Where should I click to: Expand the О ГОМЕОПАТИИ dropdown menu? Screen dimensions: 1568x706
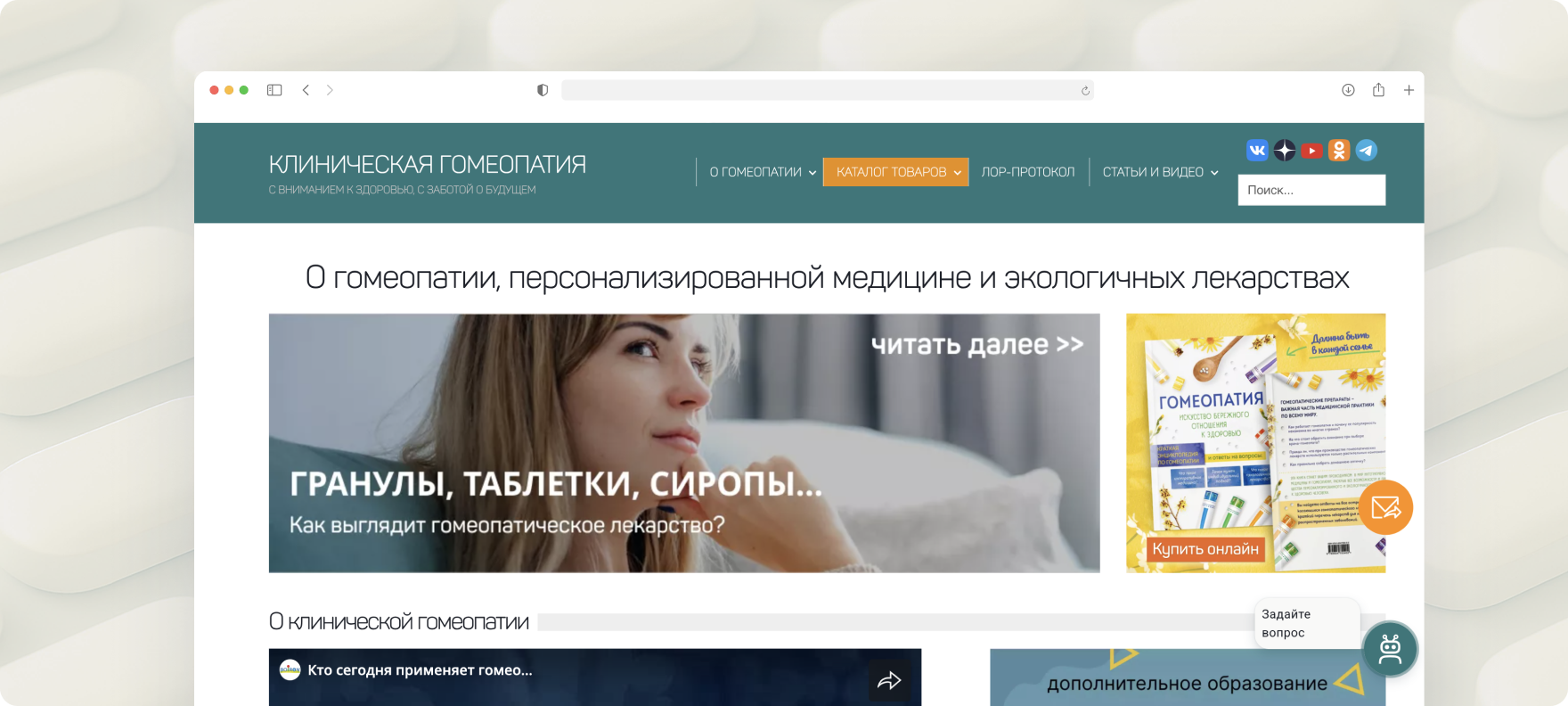[762, 172]
